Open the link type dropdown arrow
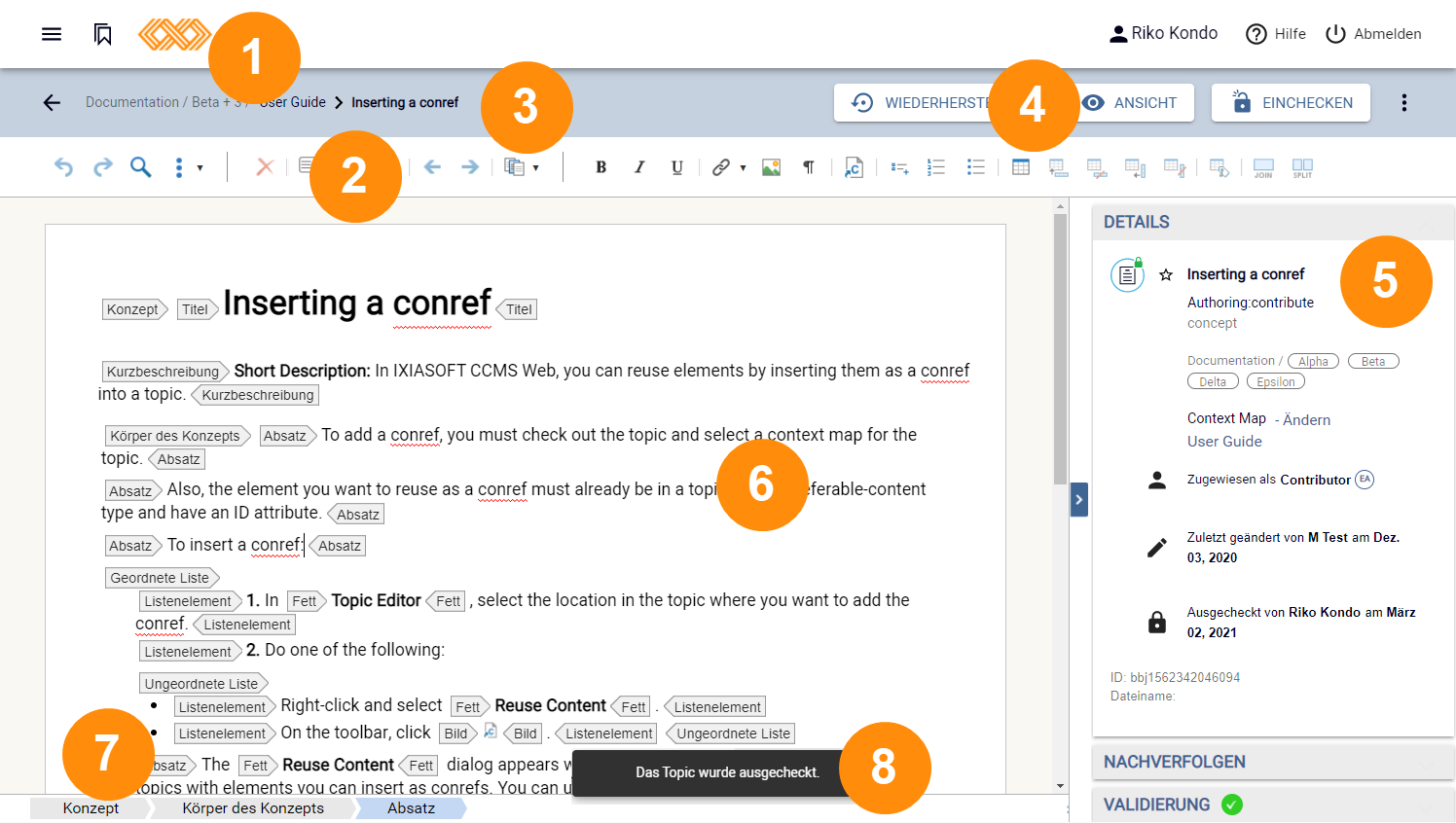The width and height of the screenshot is (1456, 823). tap(743, 168)
